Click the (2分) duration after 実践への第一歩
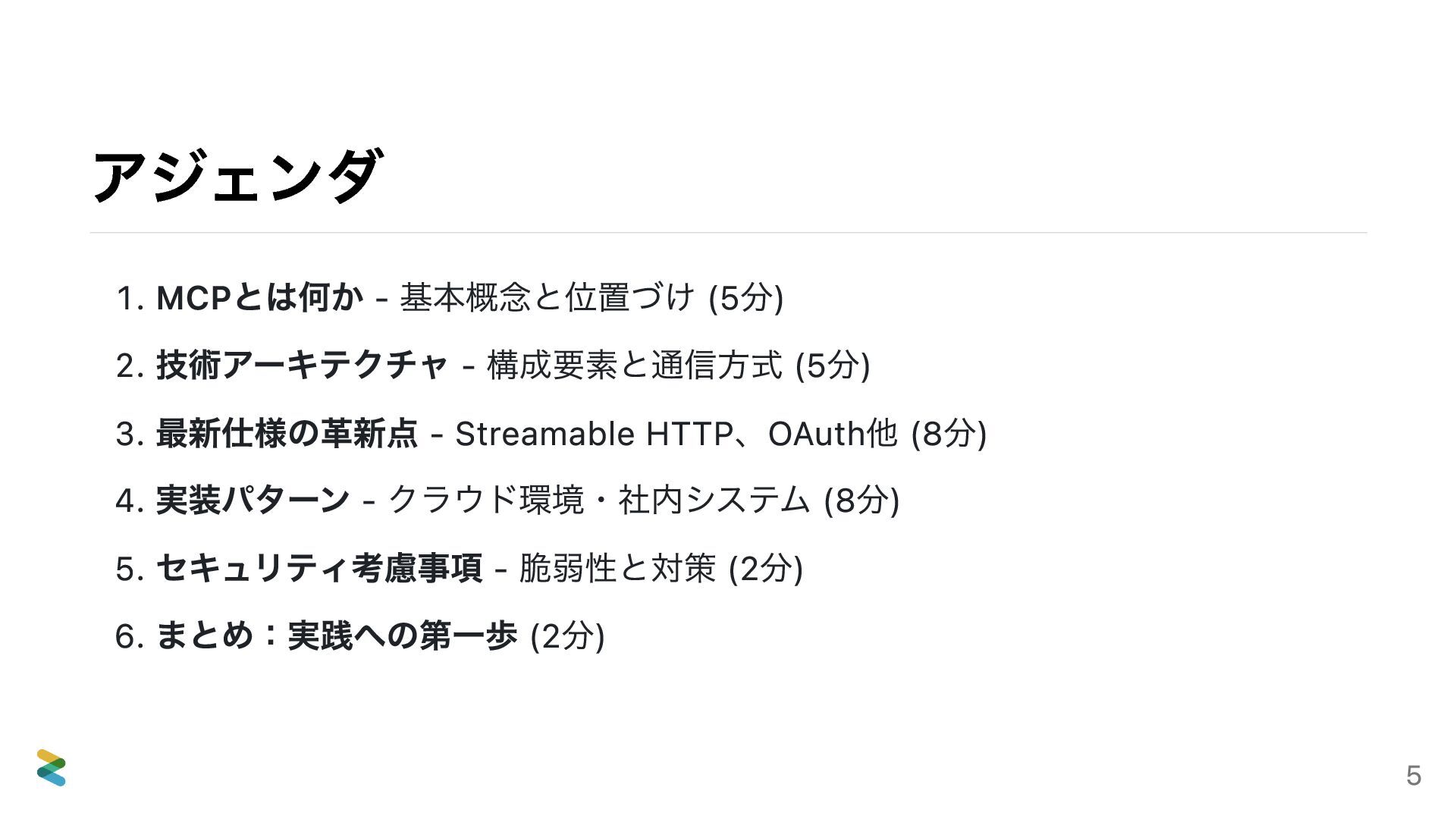 567,635
